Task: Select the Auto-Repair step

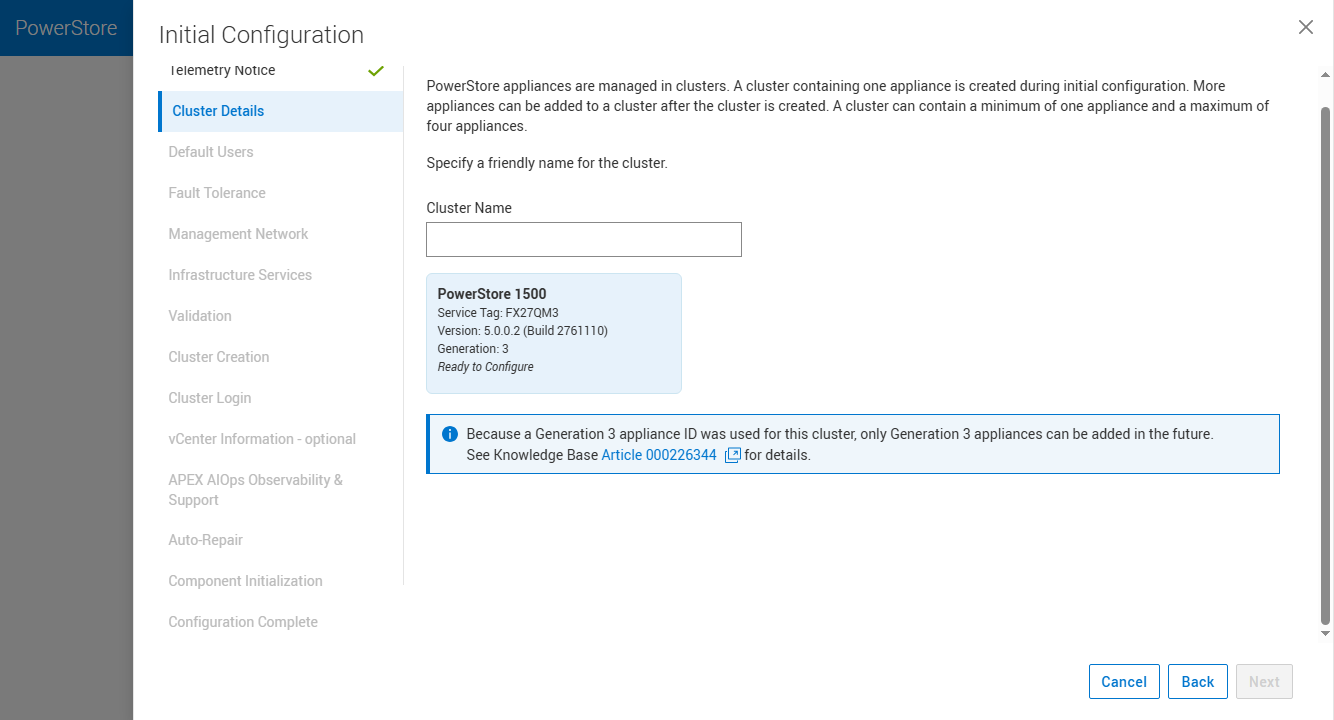Action: pos(206,540)
